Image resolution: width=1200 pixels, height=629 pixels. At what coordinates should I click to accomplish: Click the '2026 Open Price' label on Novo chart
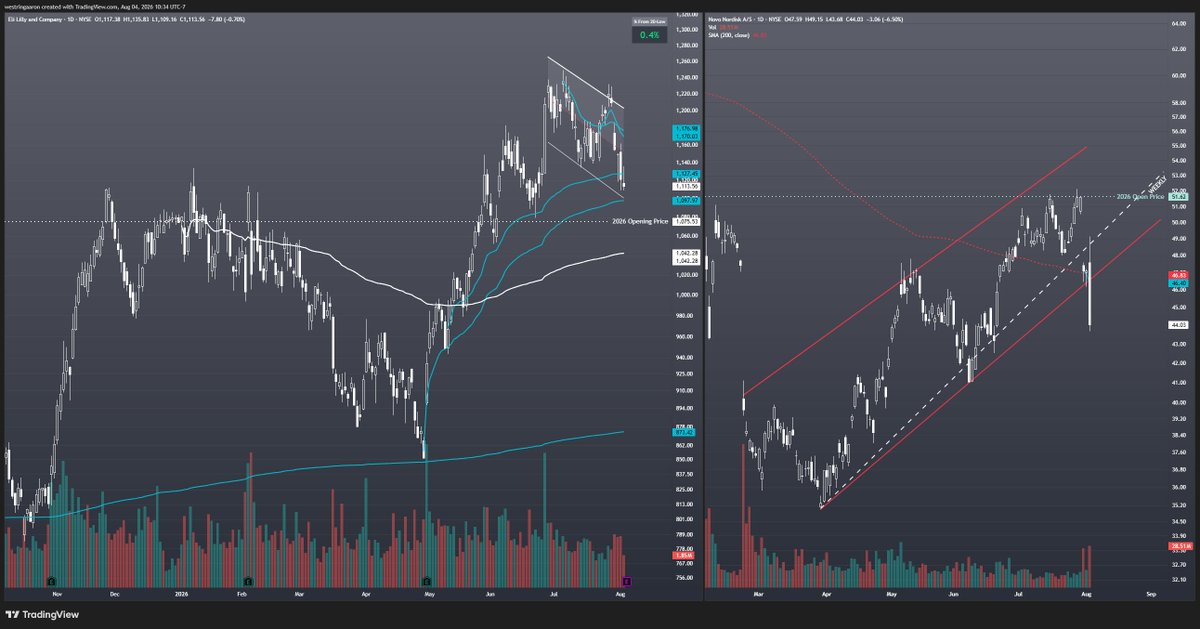pyautogui.click(x=1141, y=197)
